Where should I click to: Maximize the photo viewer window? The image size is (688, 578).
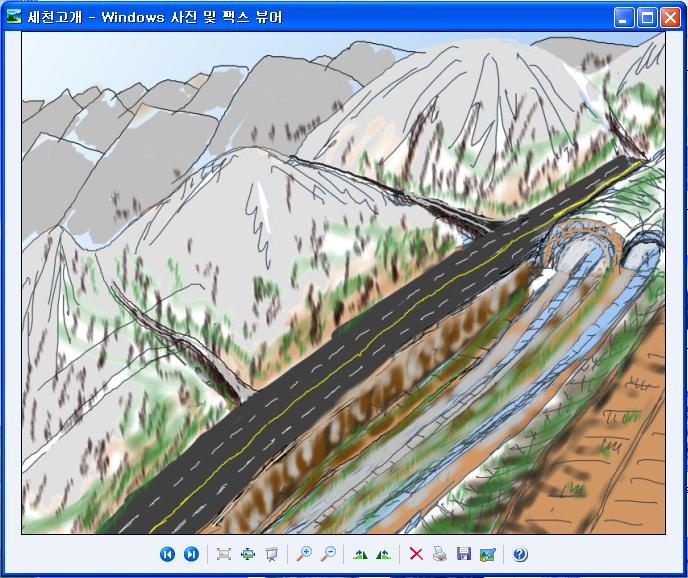coord(646,16)
